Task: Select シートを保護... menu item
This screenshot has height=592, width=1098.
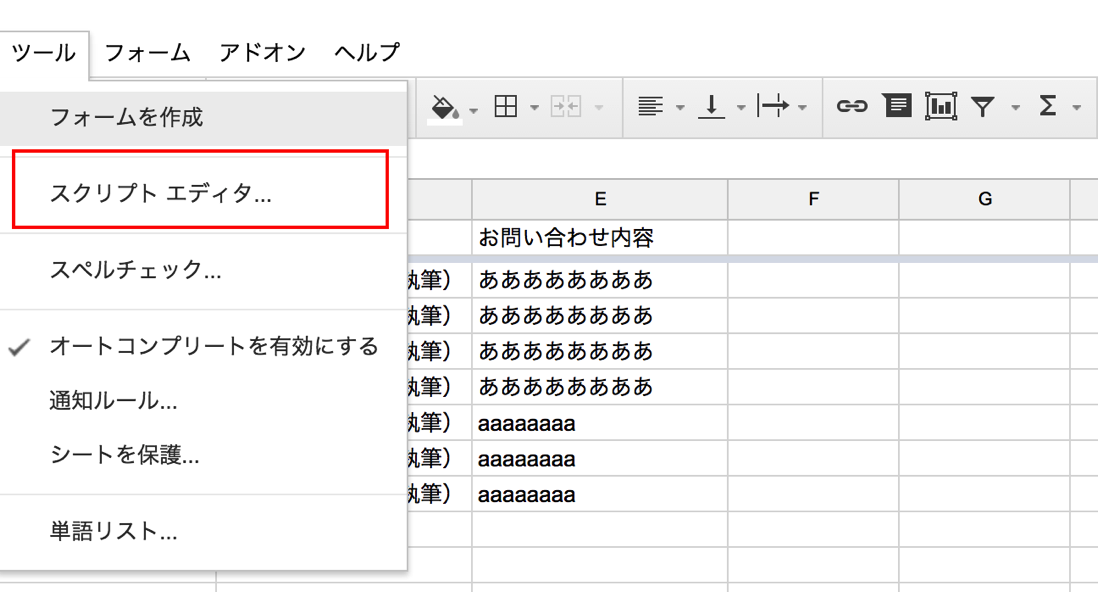Action: pyautogui.click(x=203, y=455)
